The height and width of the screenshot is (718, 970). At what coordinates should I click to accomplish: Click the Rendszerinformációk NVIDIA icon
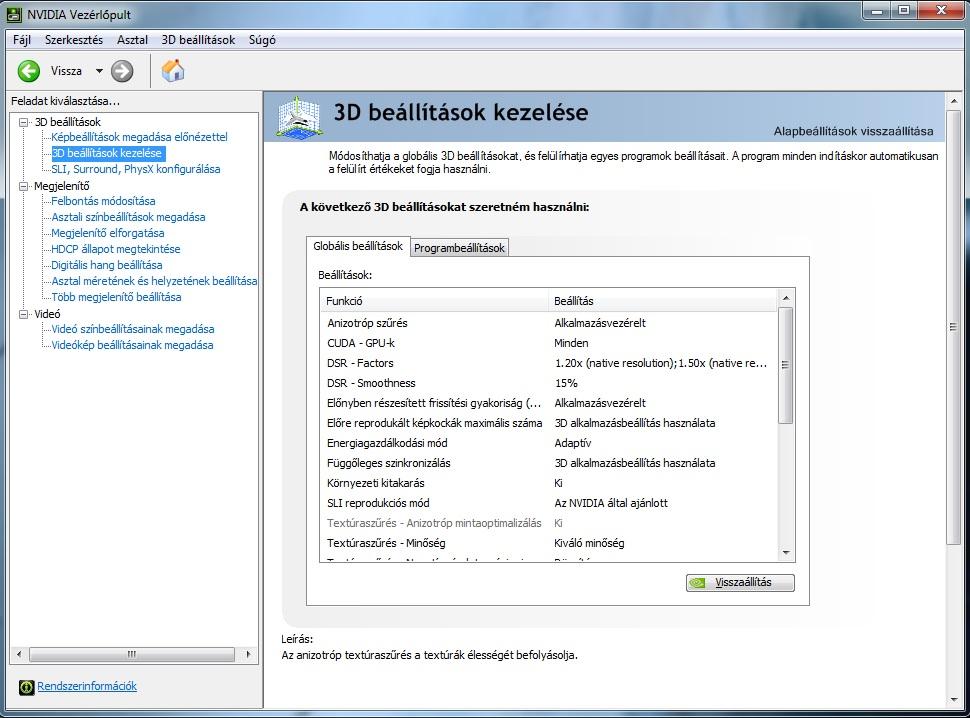click(26, 687)
